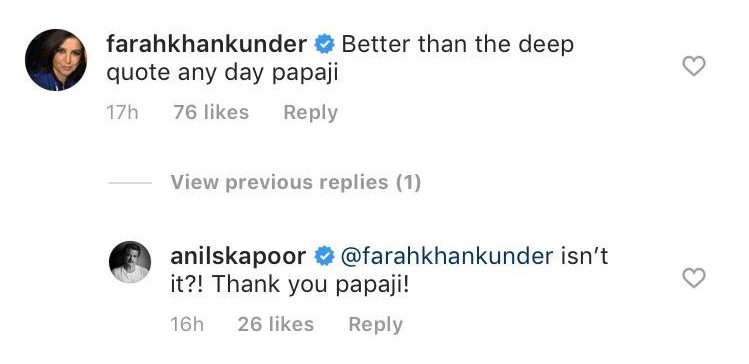Click the 16h timestamp

[187, 325]
